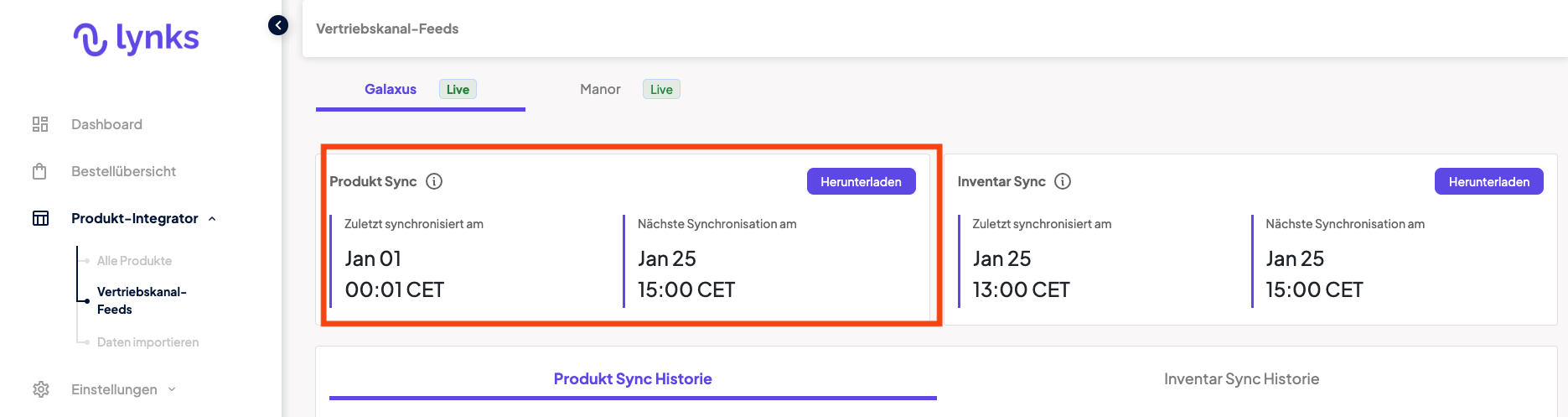The height and width of the screenshot is (417, 1568).
Task: Switch to the Galaxus channel tab
Action: tap(391, 89)
